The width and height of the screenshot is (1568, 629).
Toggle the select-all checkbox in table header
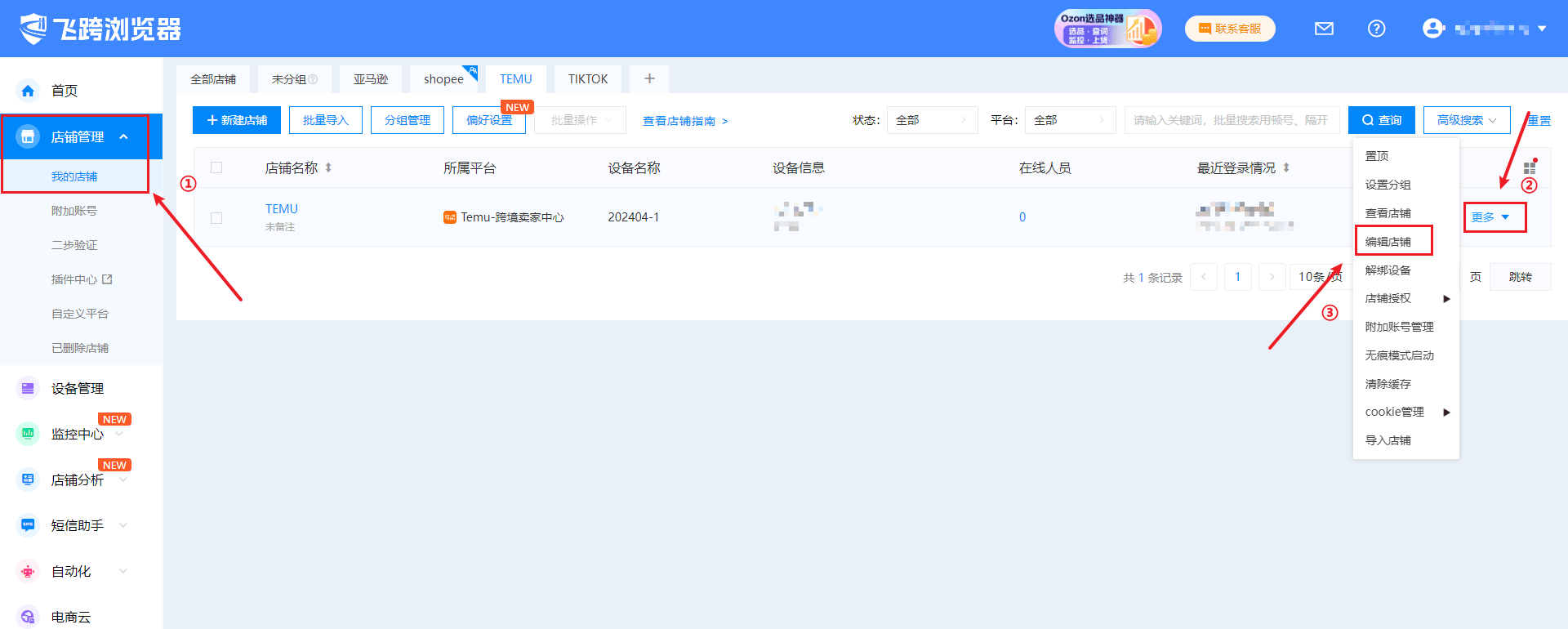[x=216, y=167]
